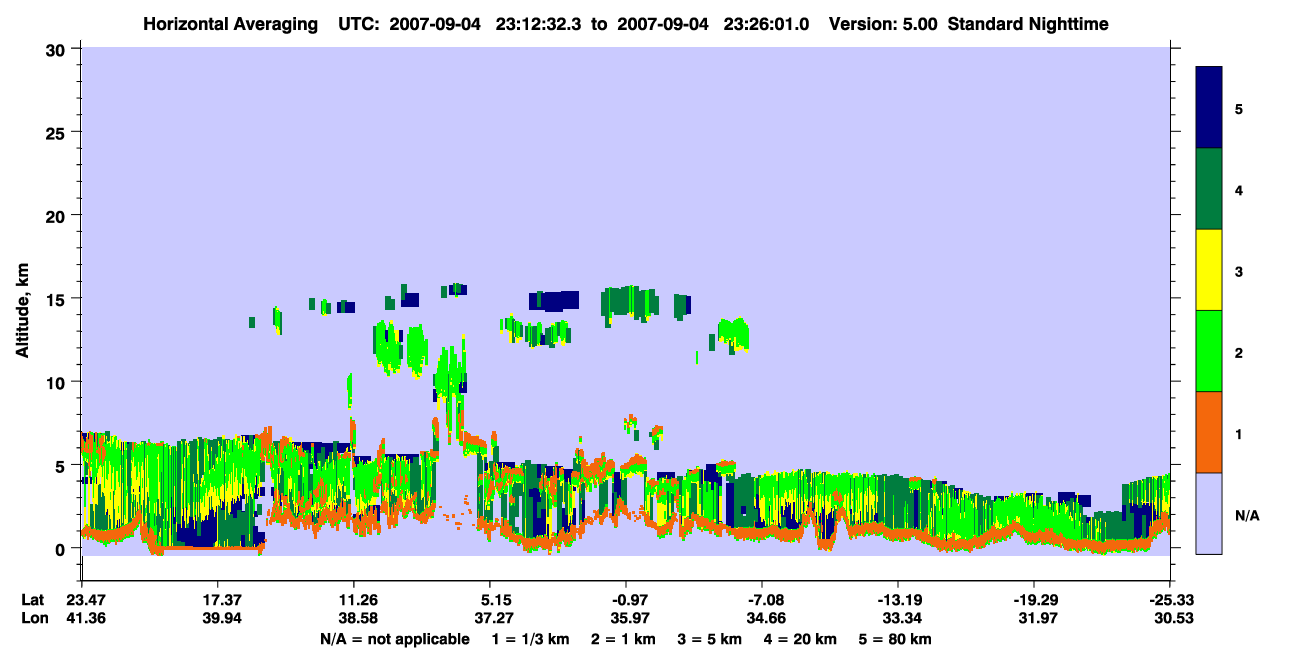Viewport: 1300px width, 667px height.
Task: Click the 'Lat' row label
Action: tap(33, 600)
